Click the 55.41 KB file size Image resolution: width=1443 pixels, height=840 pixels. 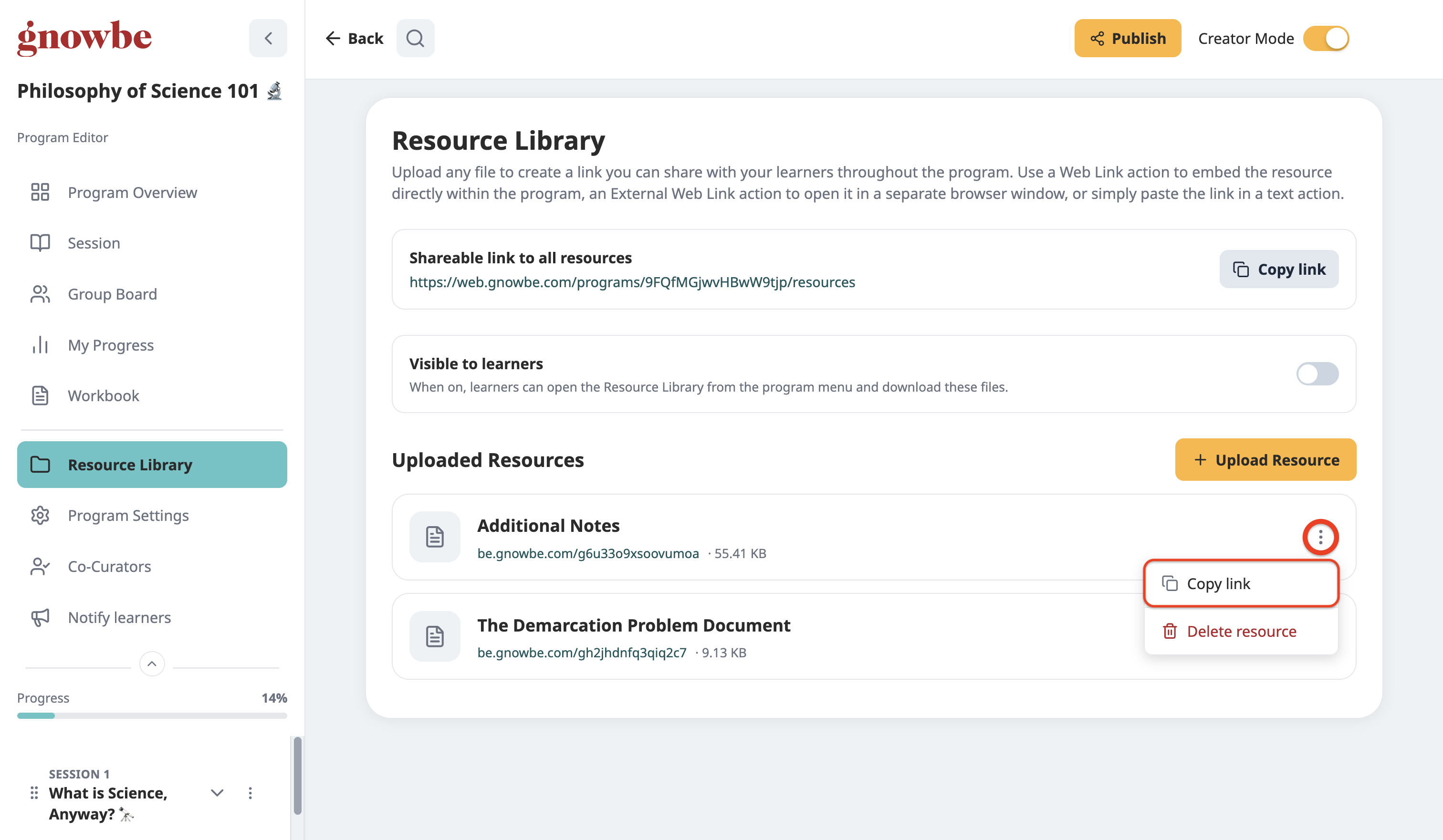(740, 553)
